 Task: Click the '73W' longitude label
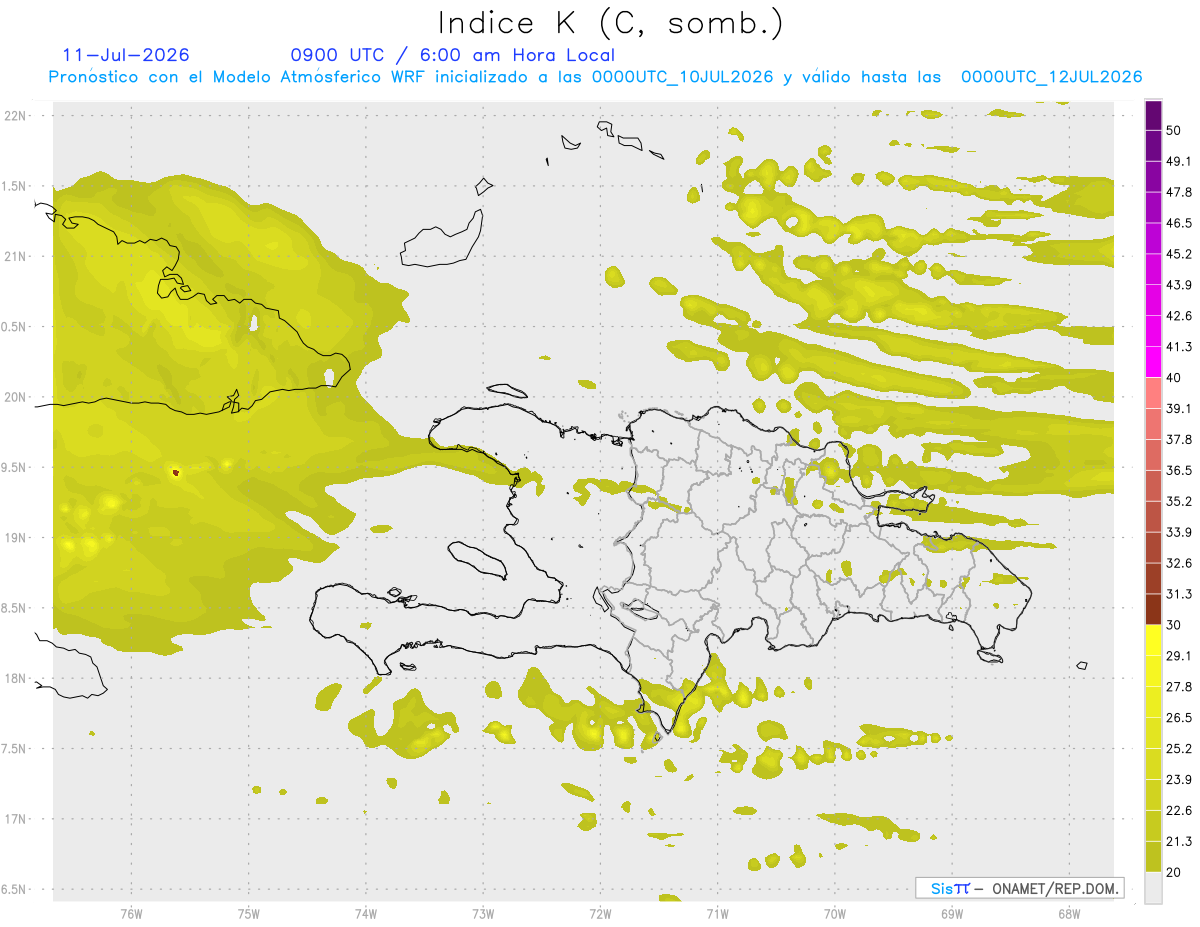pyautogui.click(x=483, y=913)
